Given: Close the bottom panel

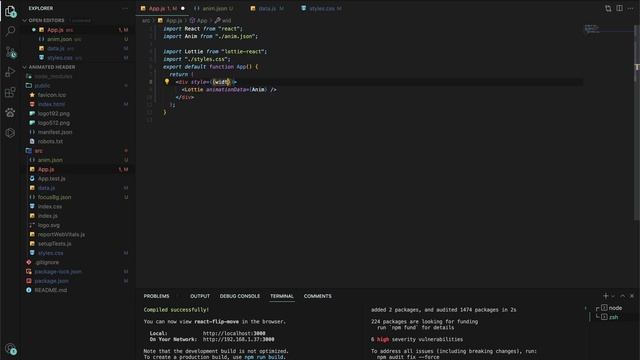Looking at the screenshot, I should (632, 296).
